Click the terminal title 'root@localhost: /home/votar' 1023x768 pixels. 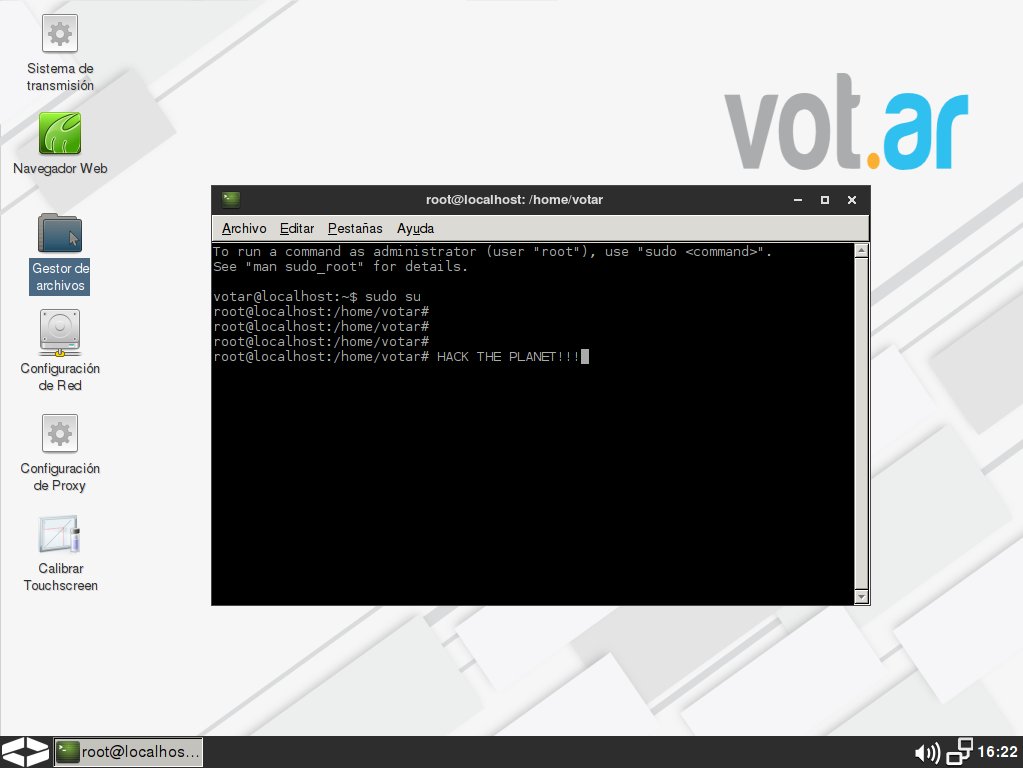coord(514,200)
